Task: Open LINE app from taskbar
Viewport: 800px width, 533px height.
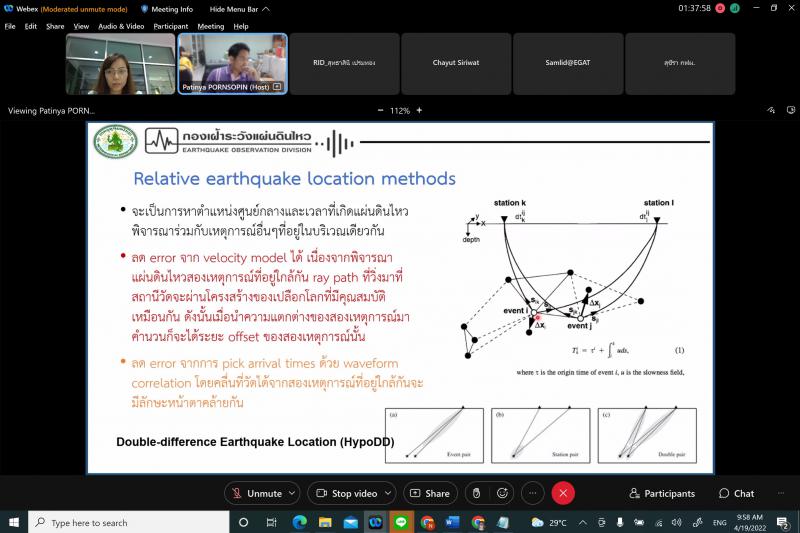Action: point(401,522)
